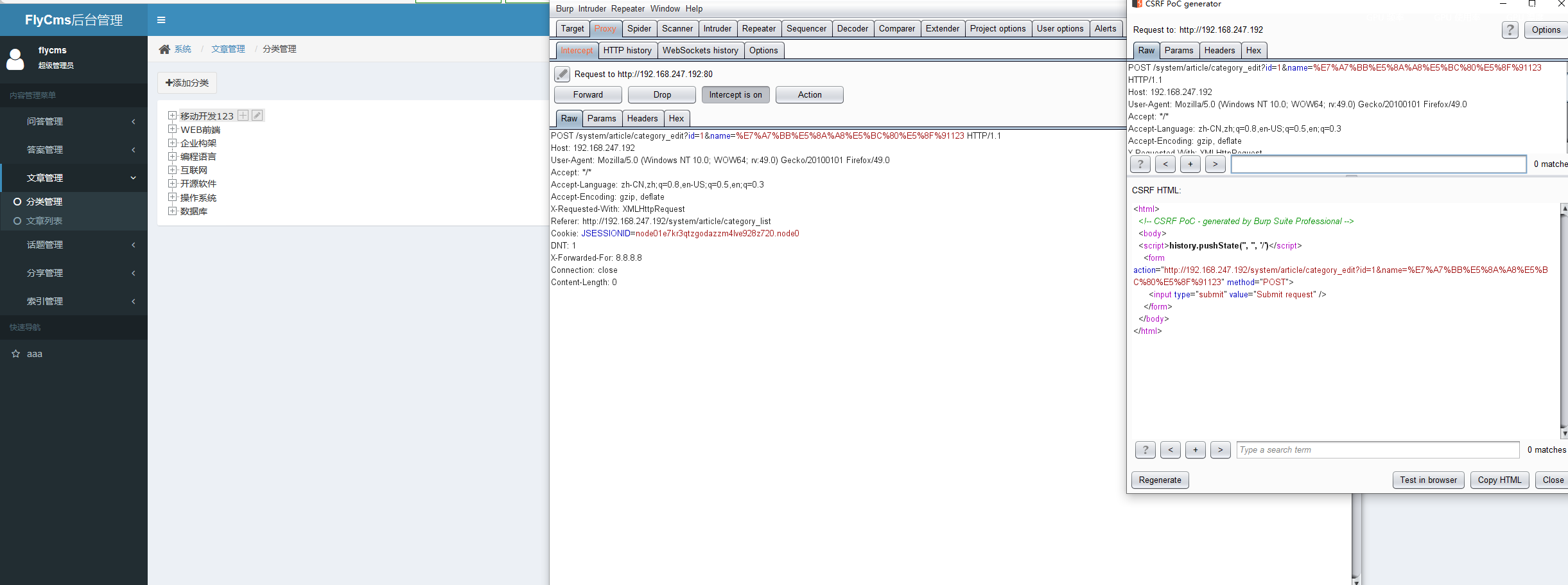Viewport: 1568px width, 585px height.
Task: Click the star icon next to aaa
Action: click(x=16, y=354)
